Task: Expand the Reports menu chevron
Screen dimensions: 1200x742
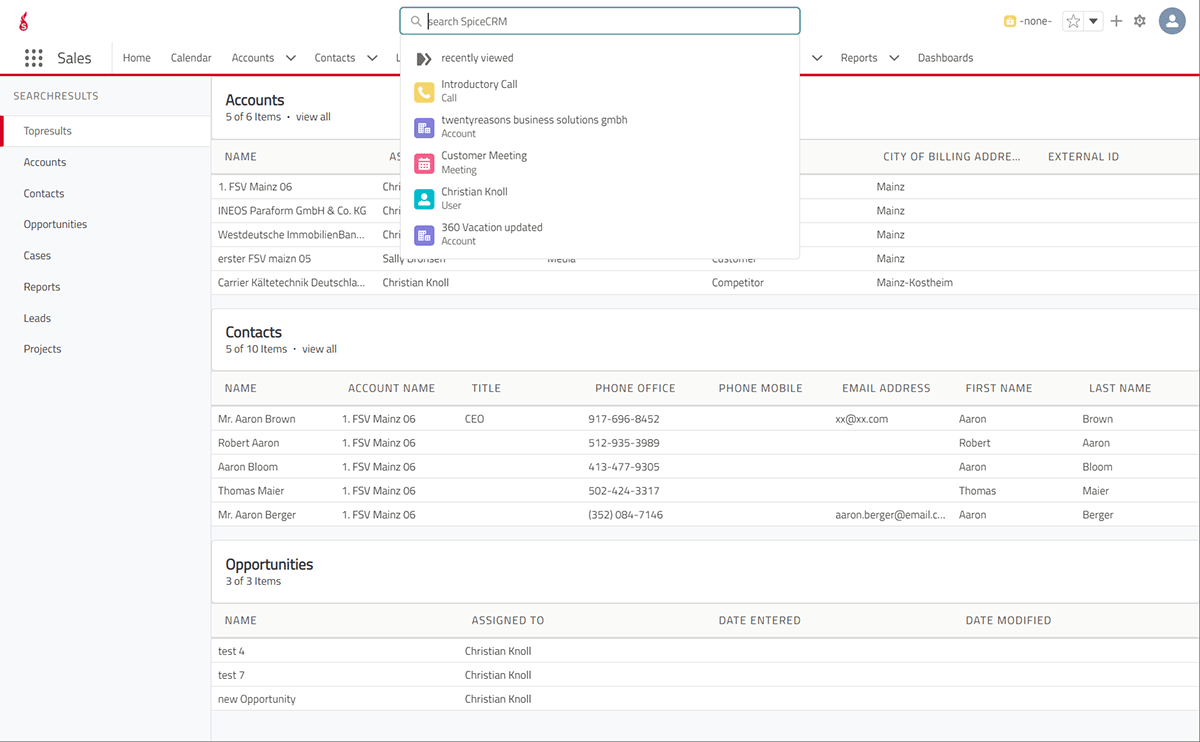Action: pyautogui.click(x=894, y=58)
